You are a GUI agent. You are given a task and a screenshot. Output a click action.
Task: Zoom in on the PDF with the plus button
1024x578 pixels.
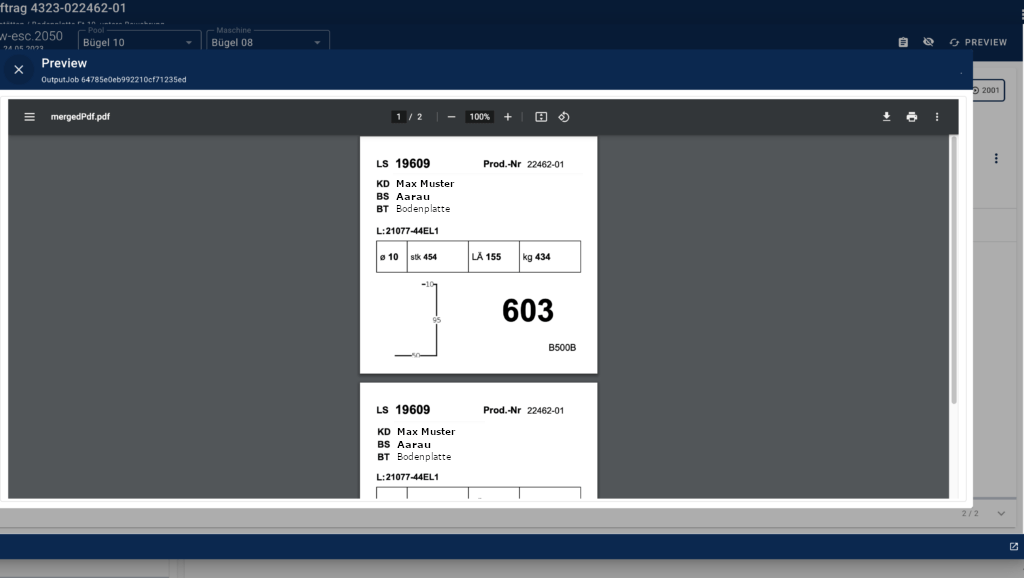(508, 117)
